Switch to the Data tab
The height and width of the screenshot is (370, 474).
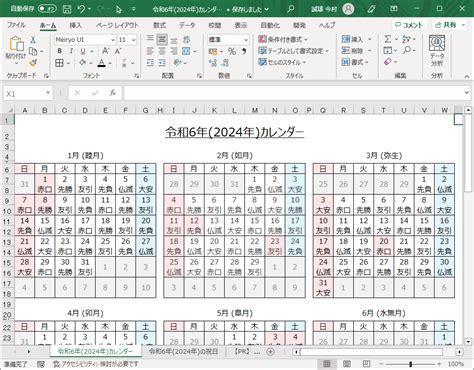click(187, 25)
